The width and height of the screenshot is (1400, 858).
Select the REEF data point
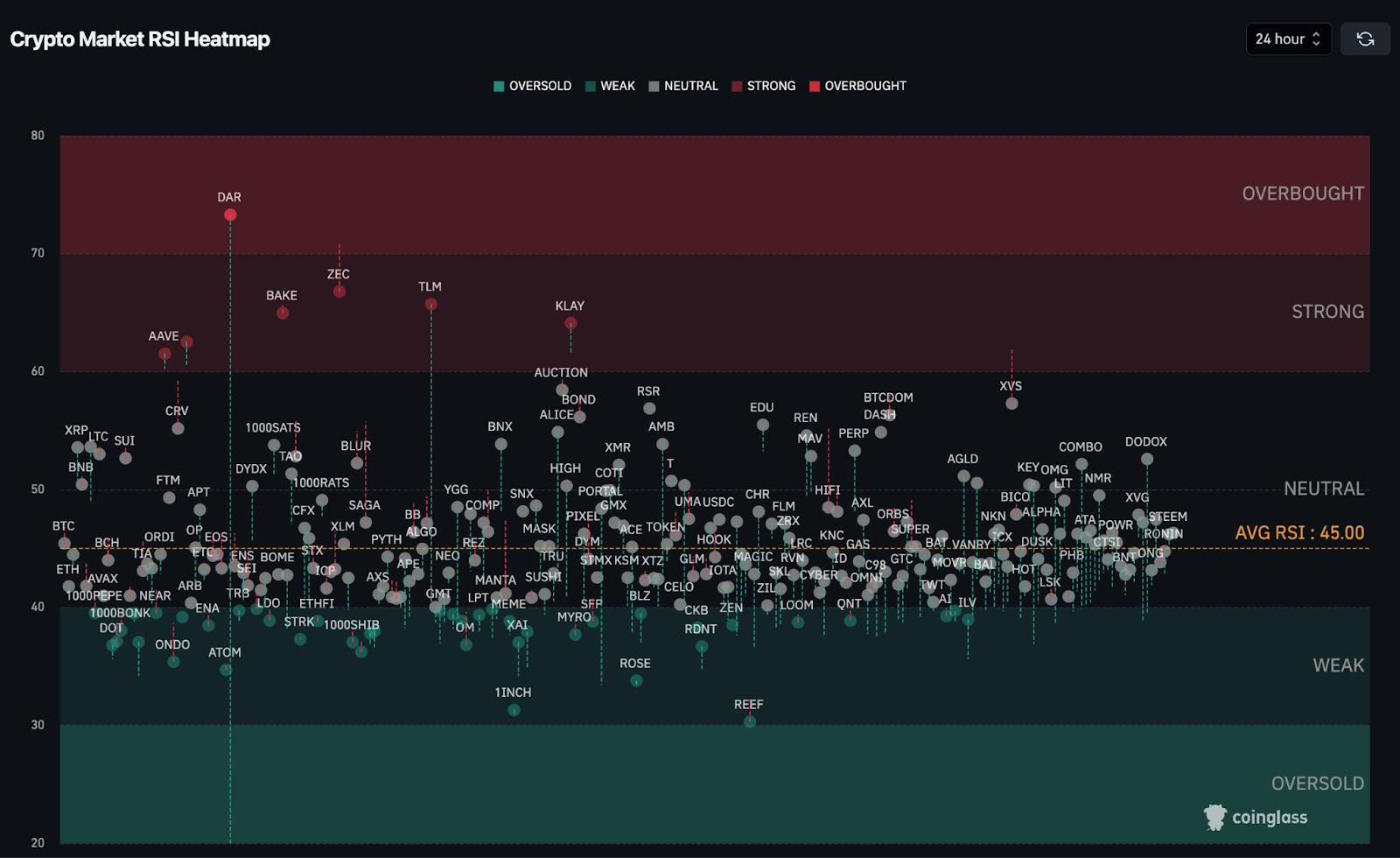pyautogui.click(x=750, y=721)
